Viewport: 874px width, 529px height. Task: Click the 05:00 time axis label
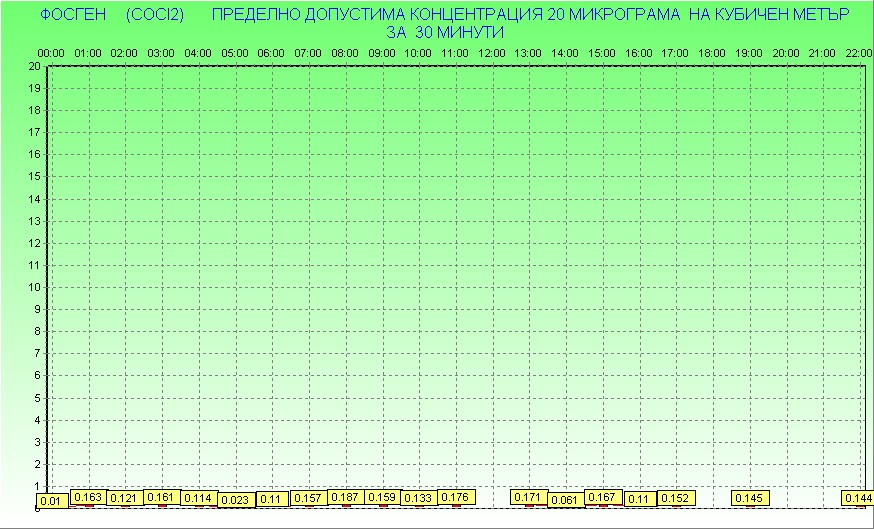click(235, 52)
